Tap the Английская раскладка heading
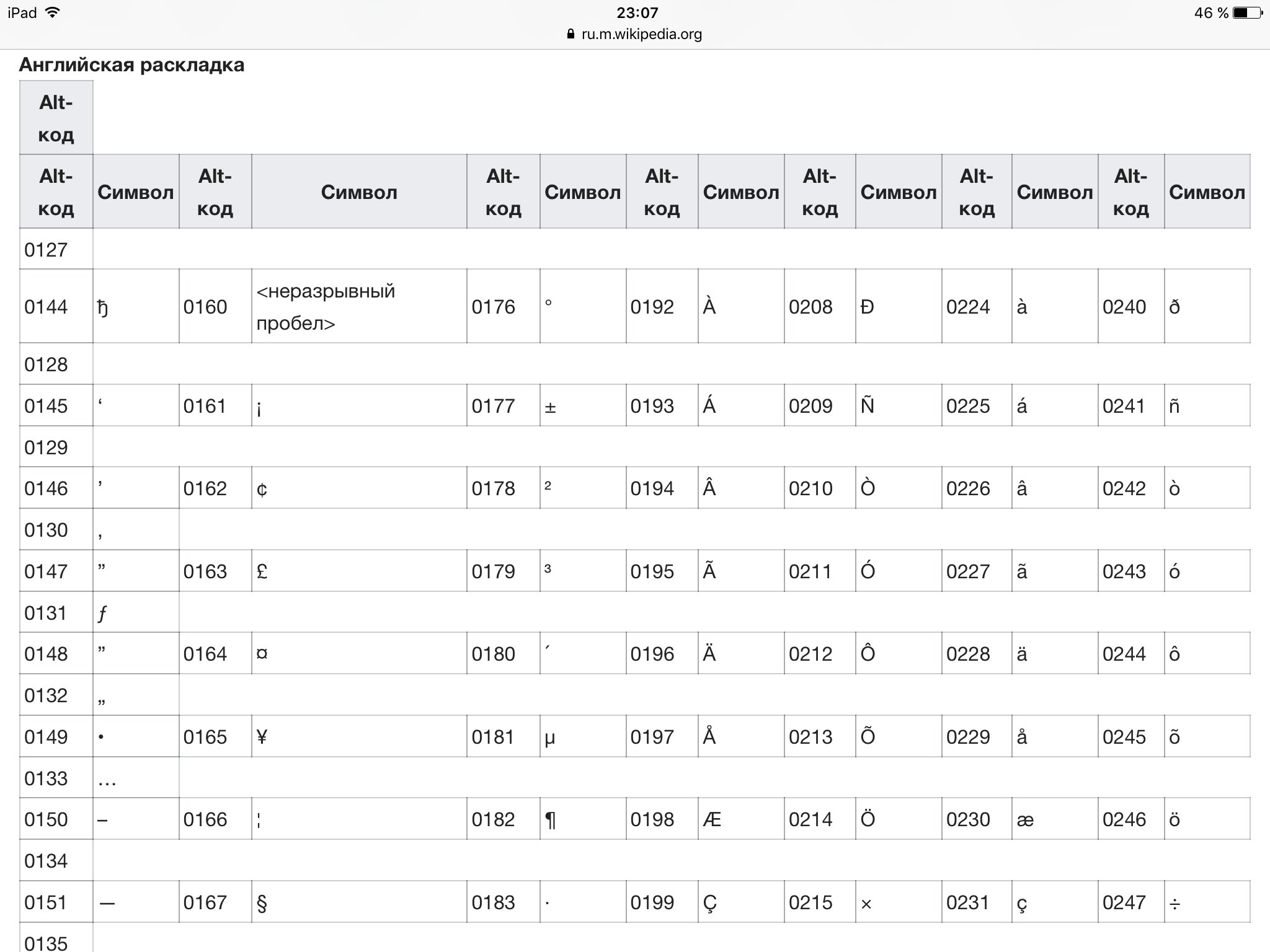The width and height of the screenshot is (1270, 952). coord(131,64)
